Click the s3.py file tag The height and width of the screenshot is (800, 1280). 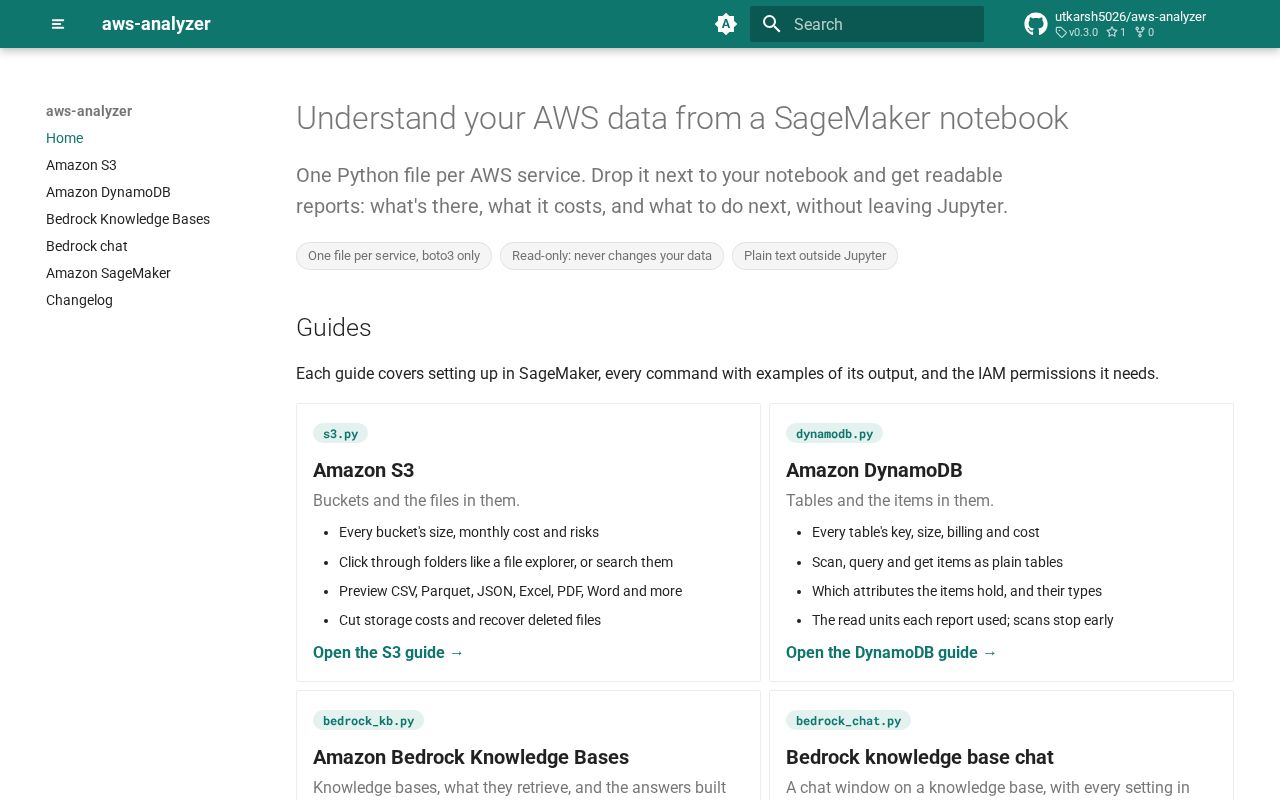340,433
